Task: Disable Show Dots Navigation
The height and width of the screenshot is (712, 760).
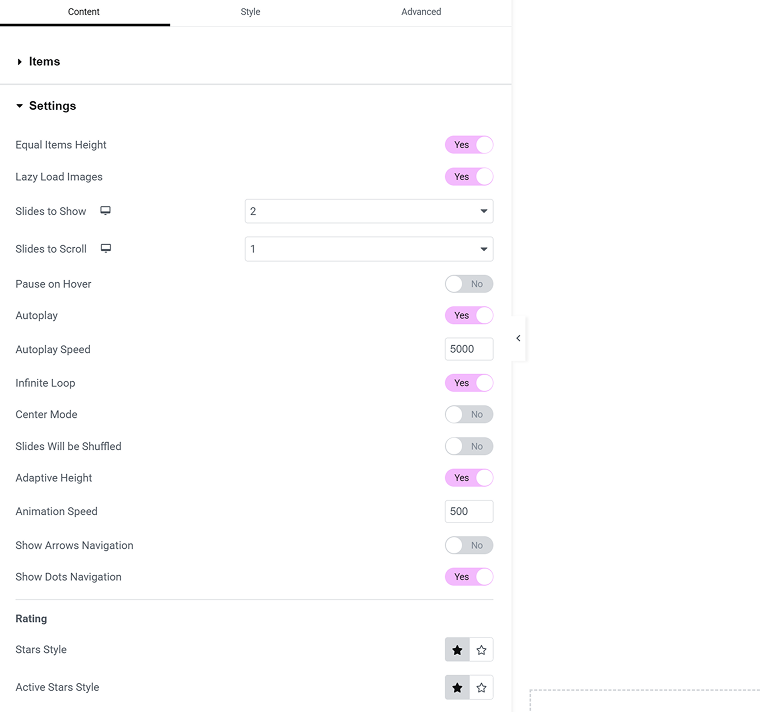Action: click(469, 577)
